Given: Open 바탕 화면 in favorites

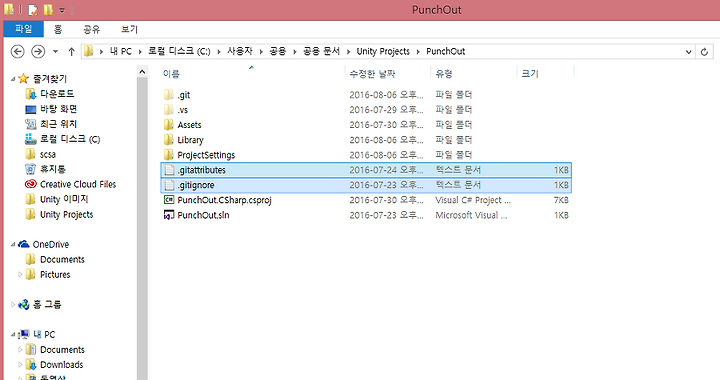Looking at the screenshot, I should pyautogui.click(x=58, y=109).
